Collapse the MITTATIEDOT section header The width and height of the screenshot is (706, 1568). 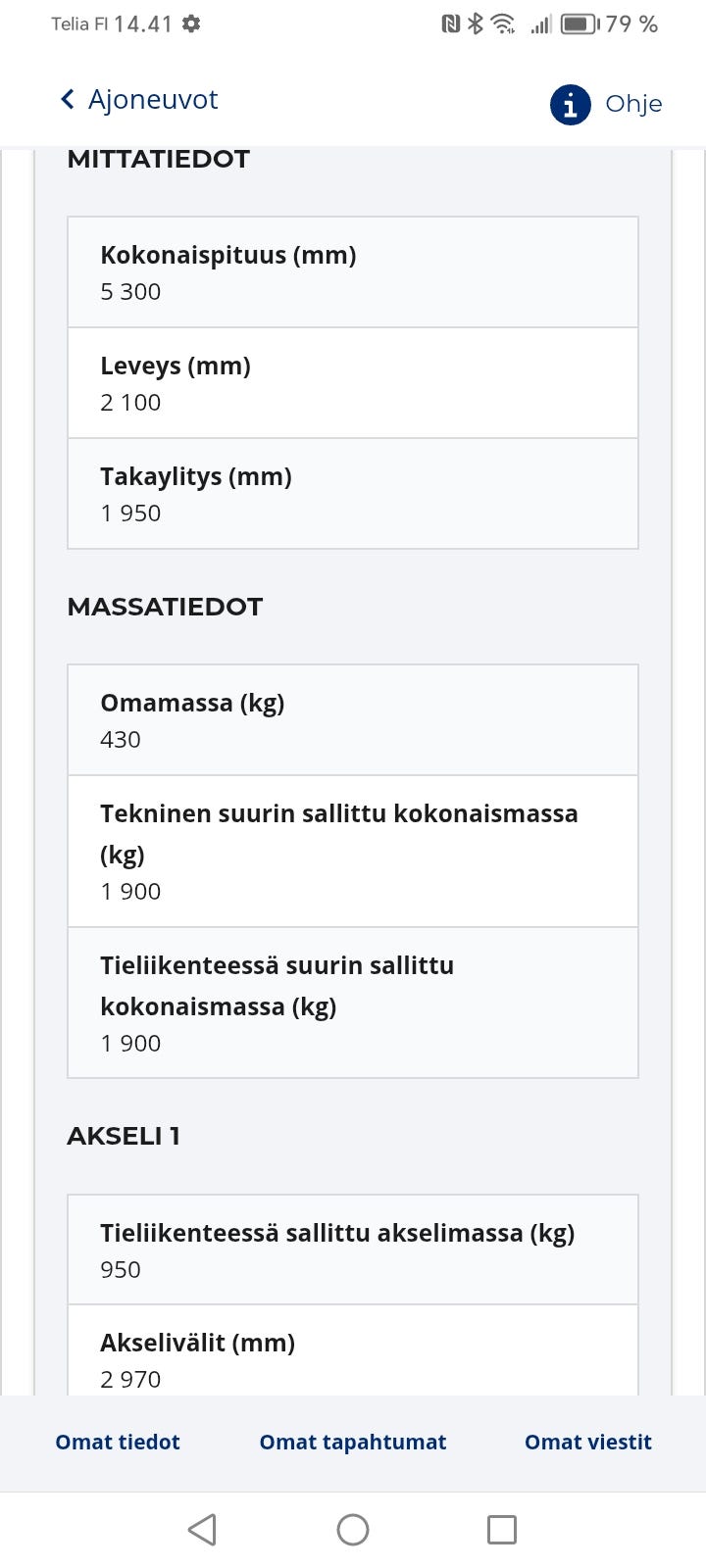(158, 159)
